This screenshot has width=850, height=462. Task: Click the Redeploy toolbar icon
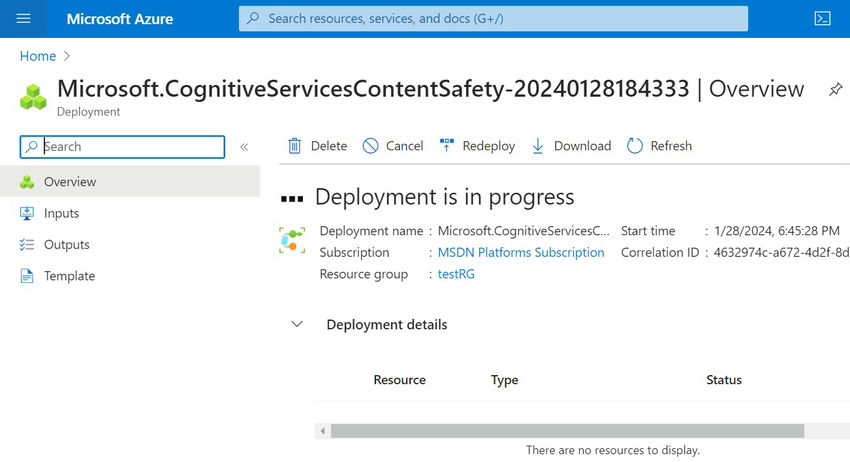point(447,146)
